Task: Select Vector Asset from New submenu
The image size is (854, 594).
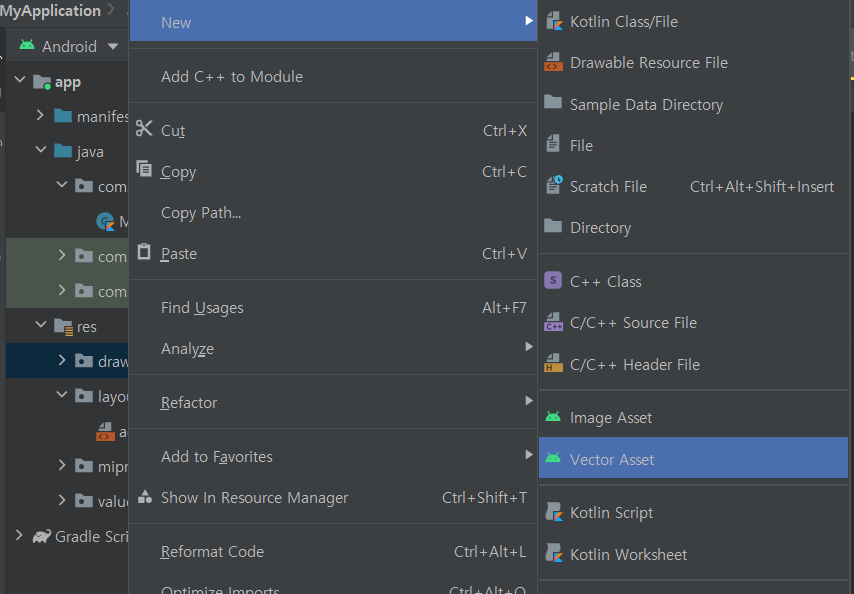Action: [x=612, y=460]
